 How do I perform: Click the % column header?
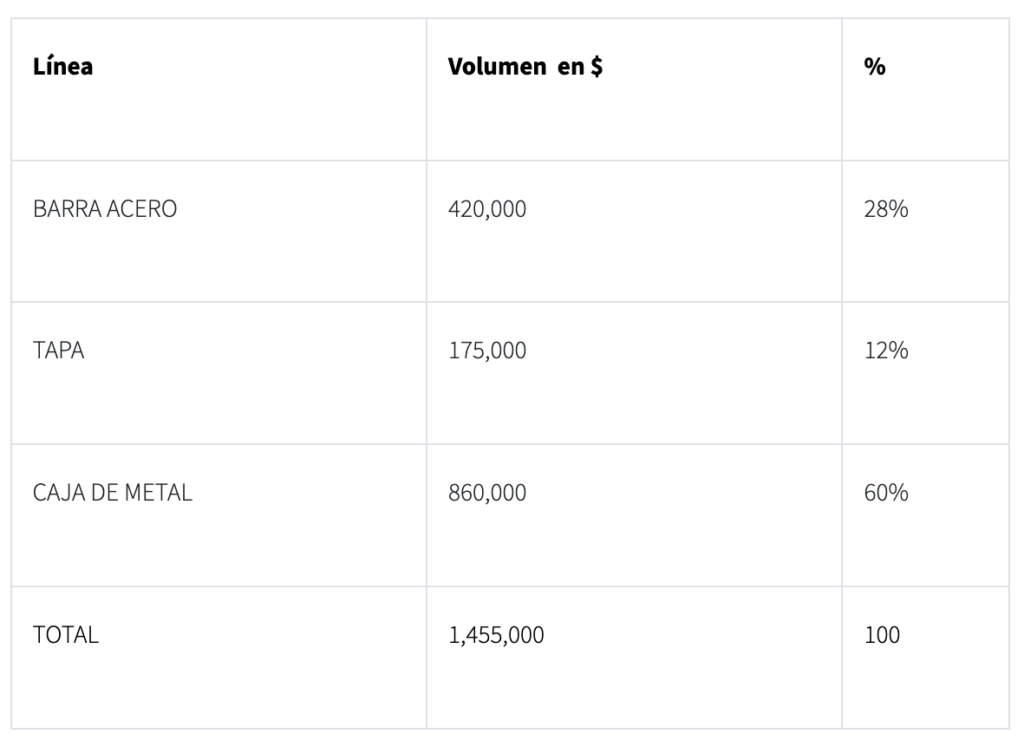(875, 68)
